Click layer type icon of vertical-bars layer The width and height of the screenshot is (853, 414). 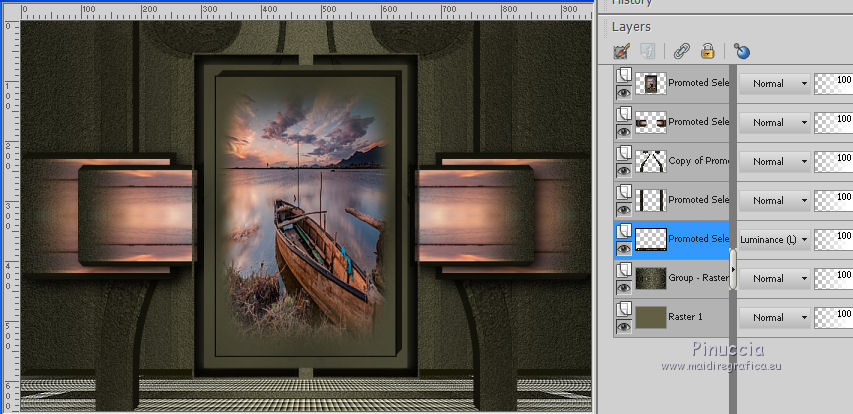[x=624, y=191]
